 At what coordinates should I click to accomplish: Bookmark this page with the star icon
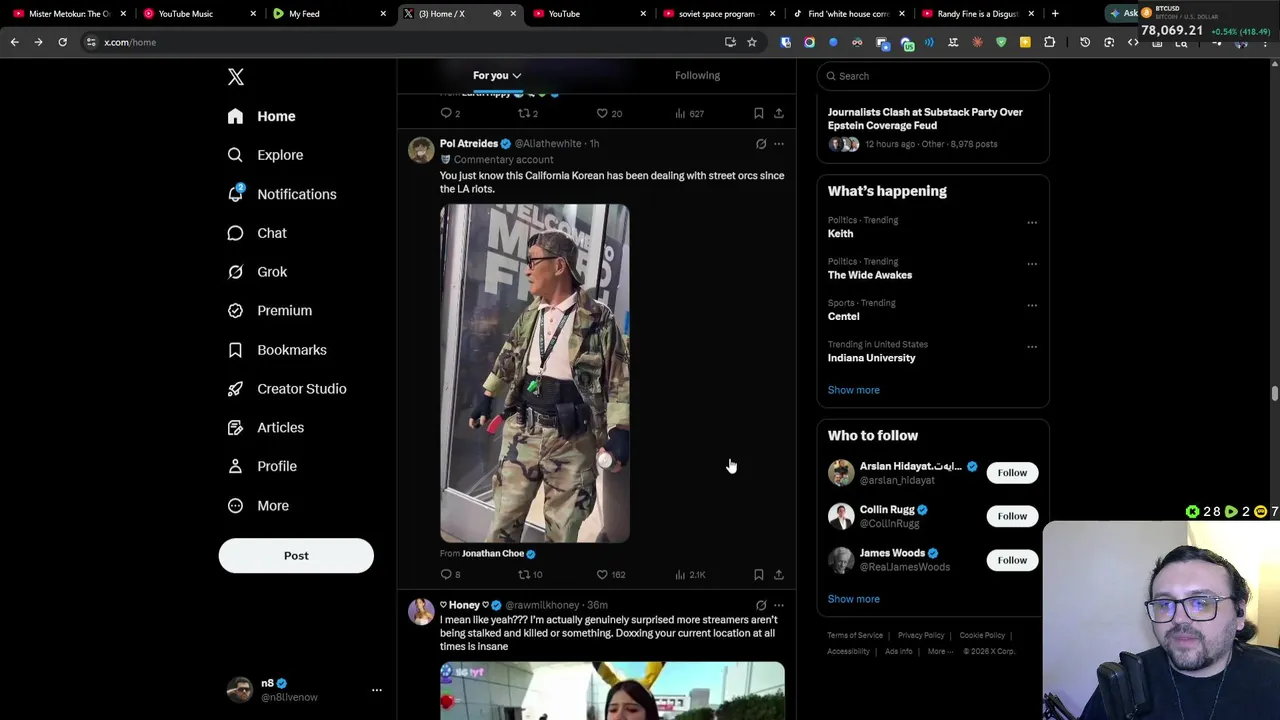752,42
